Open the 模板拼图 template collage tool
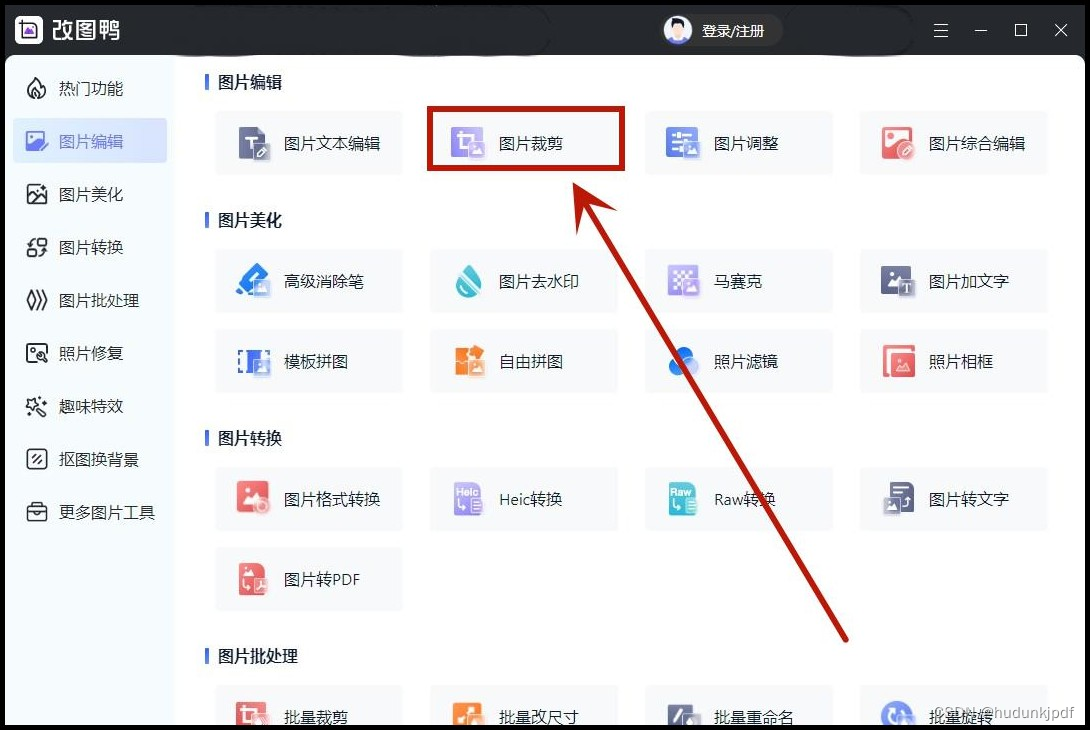Screen dimensions: 1090x730 [x=308, y=361]
